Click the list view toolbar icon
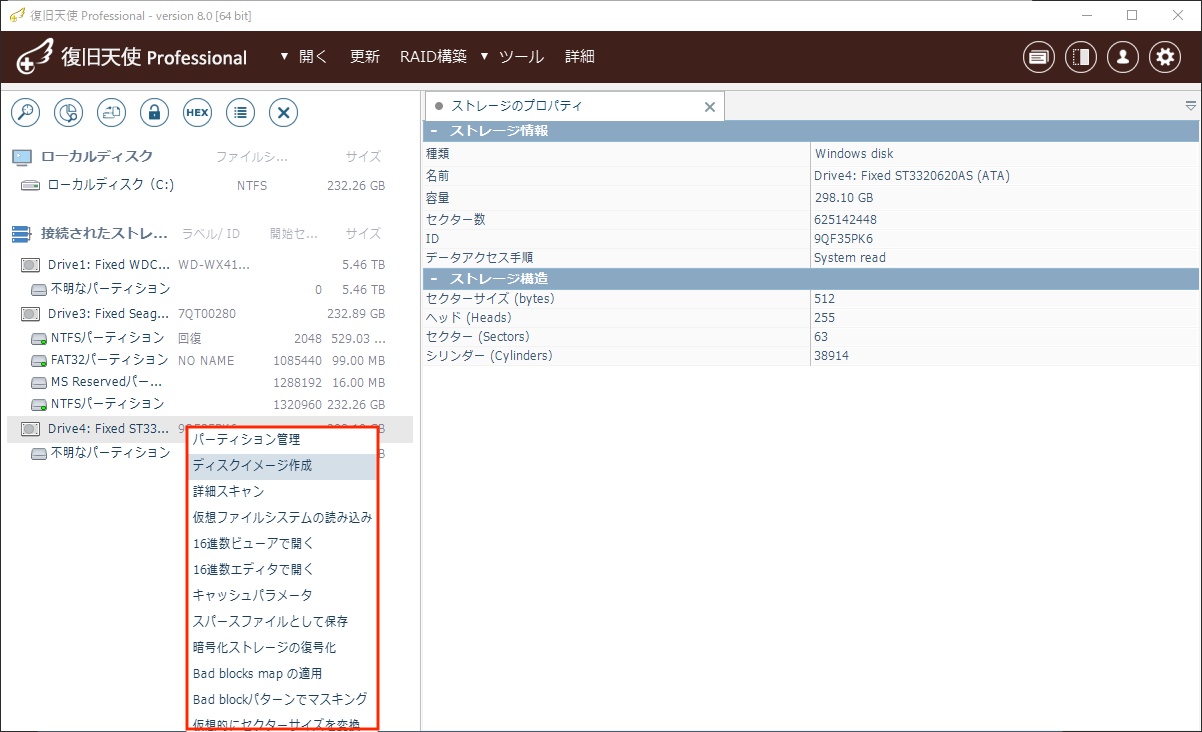Viewport: 1202px width, 732px height. [x=240, y=112]
